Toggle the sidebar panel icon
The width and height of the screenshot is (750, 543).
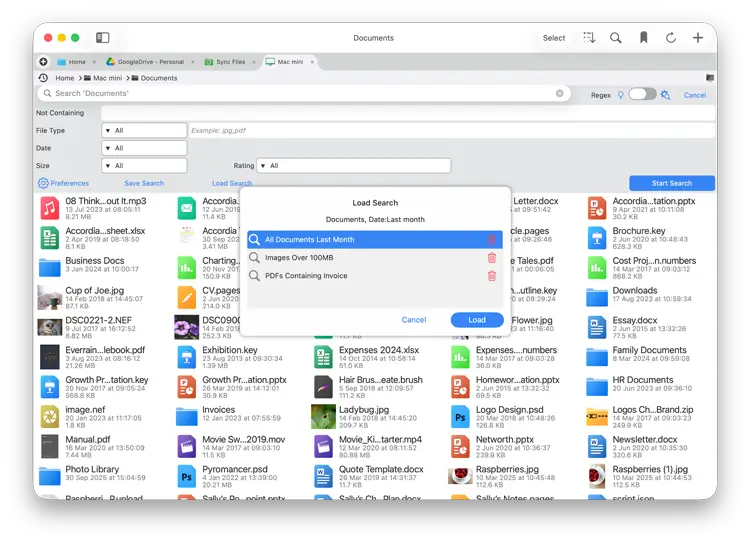tap(102, 38)
